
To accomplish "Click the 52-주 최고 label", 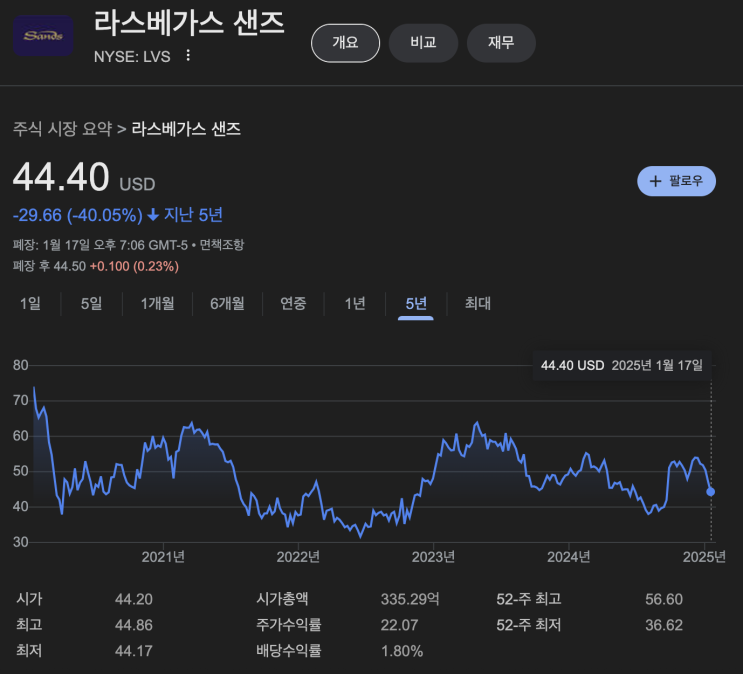I will pyautogui.click(x=529, y=599).
